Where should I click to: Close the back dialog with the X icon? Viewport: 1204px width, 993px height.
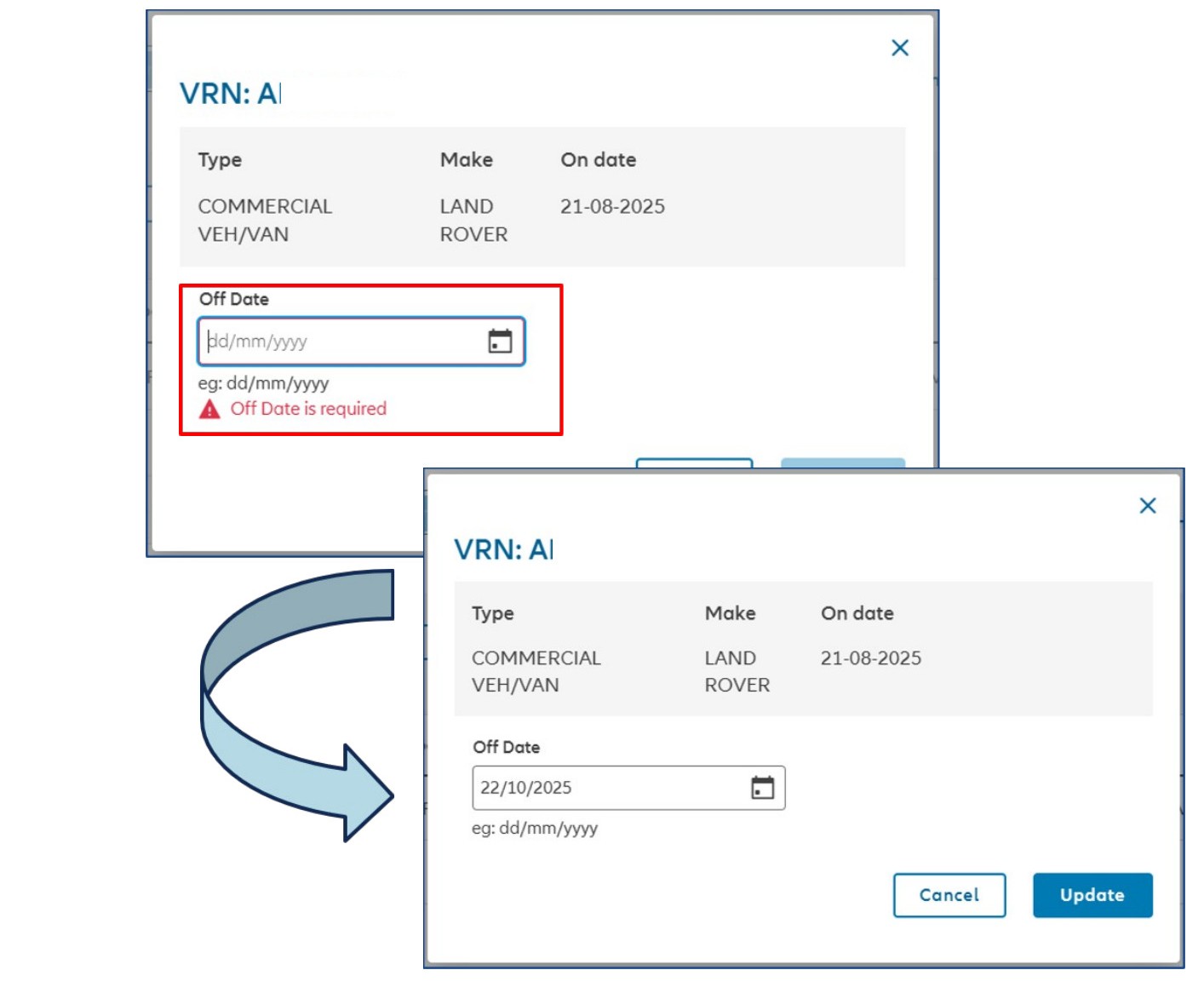point(900,48)
